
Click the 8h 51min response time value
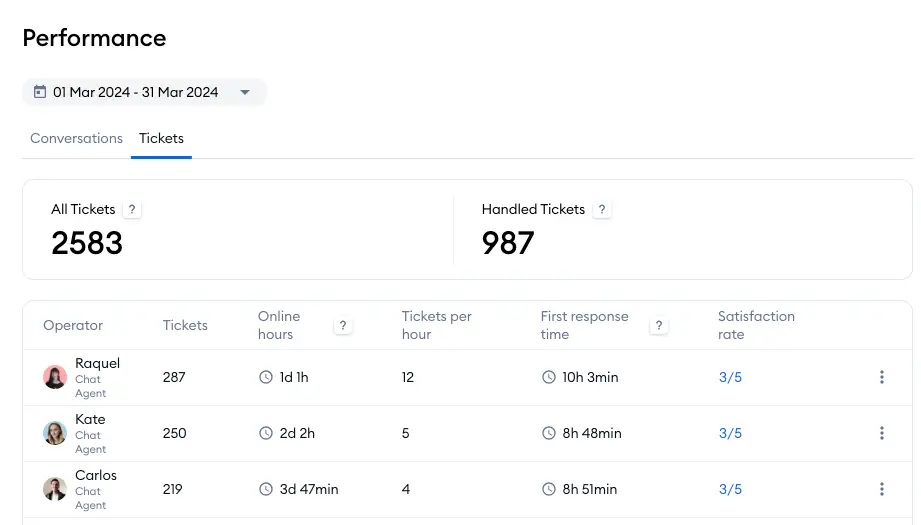[x=590, y=489]
